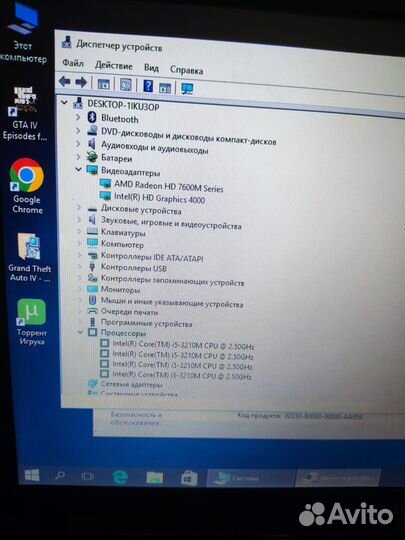Open the Вид menu
This screenshot has width=405, height=540.
click(x=151, y=68)
